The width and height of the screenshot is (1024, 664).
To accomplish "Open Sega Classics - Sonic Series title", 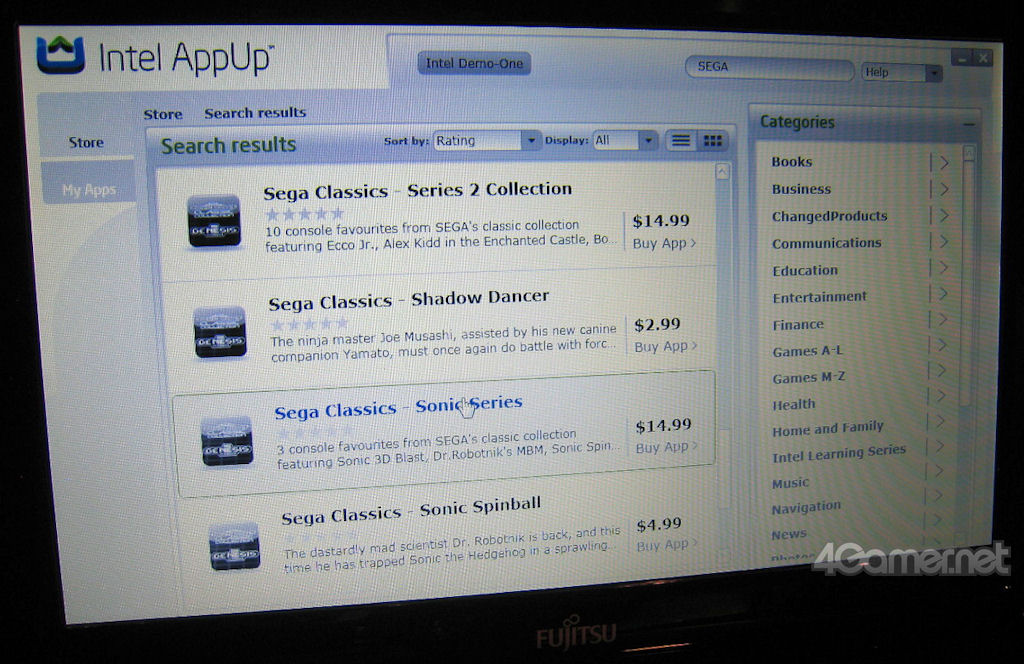I will click(x=398, y=407).
